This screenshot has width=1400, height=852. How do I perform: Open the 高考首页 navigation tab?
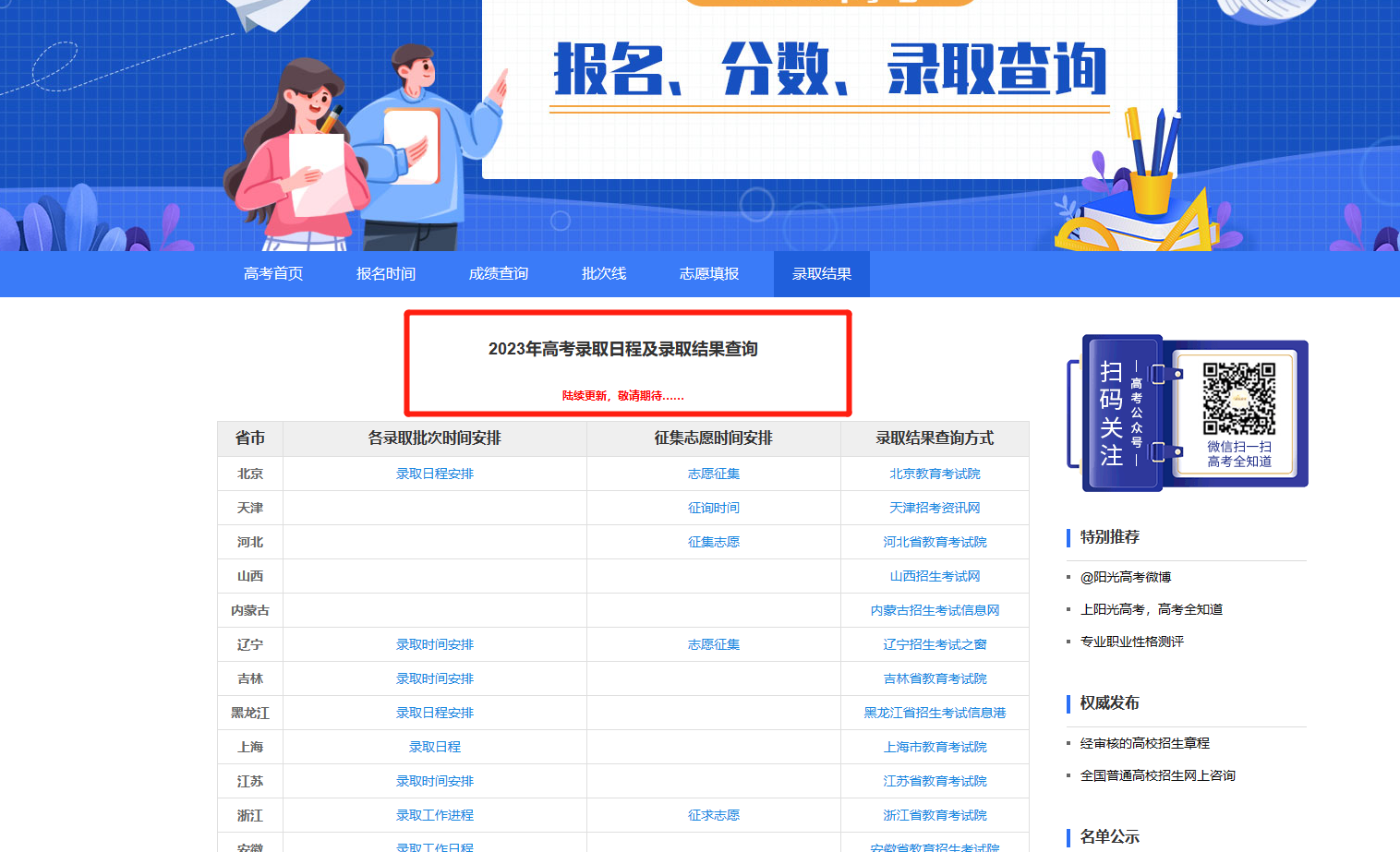pyautogui.click(x=273, y=274)
